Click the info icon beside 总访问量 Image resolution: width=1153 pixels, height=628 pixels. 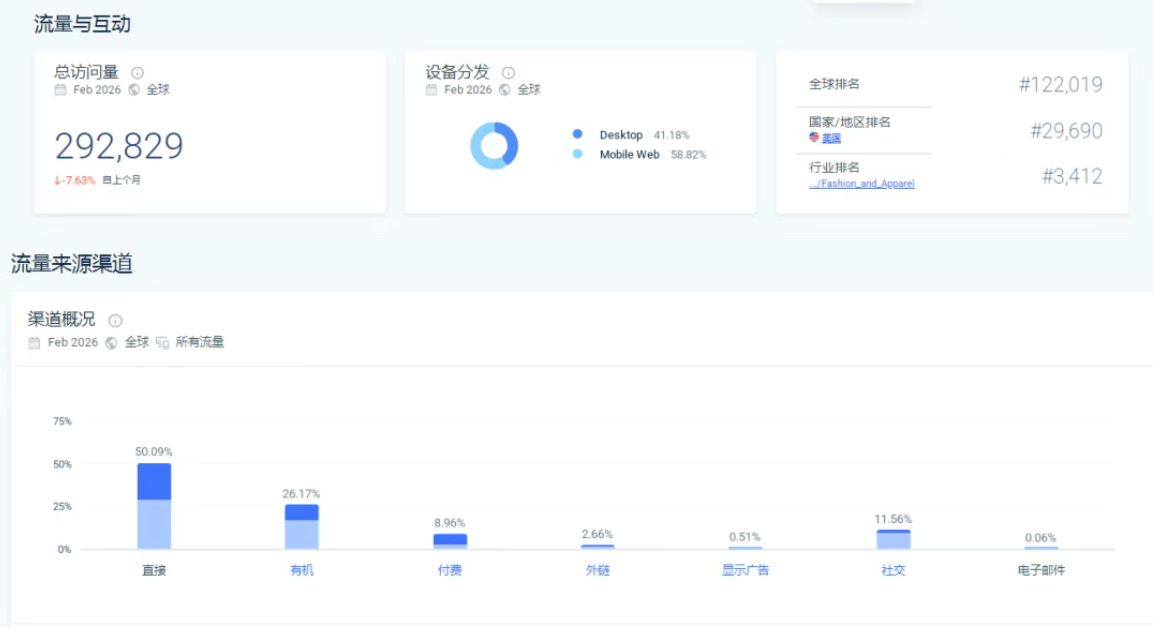(138, 73)
